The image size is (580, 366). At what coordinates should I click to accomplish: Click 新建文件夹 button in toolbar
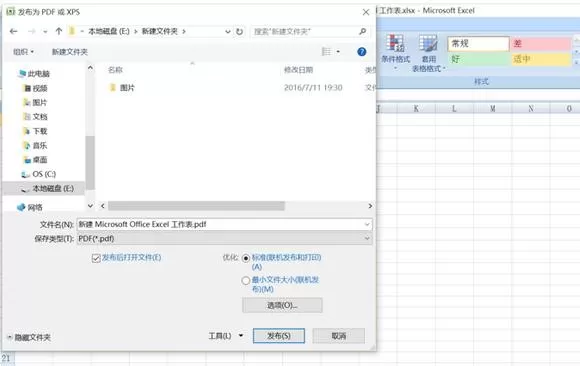coord(70,52)
